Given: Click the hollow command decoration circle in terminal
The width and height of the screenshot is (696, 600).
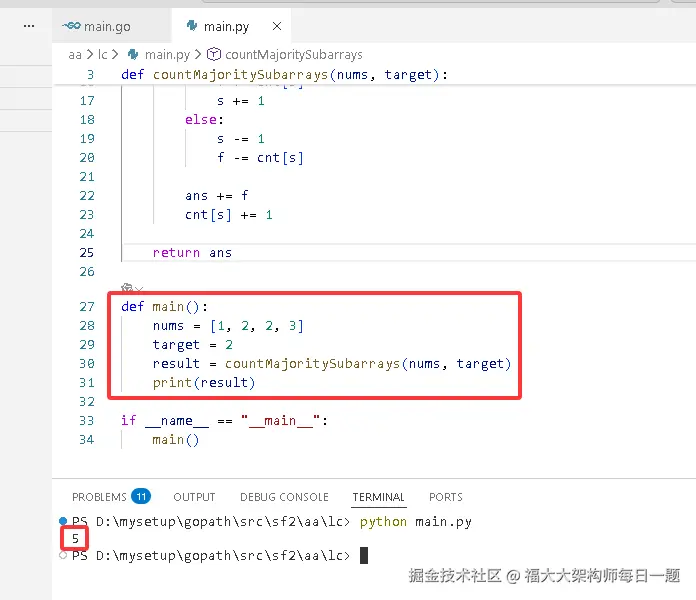Looking at the screenshot, I should (x=63, y=555).
